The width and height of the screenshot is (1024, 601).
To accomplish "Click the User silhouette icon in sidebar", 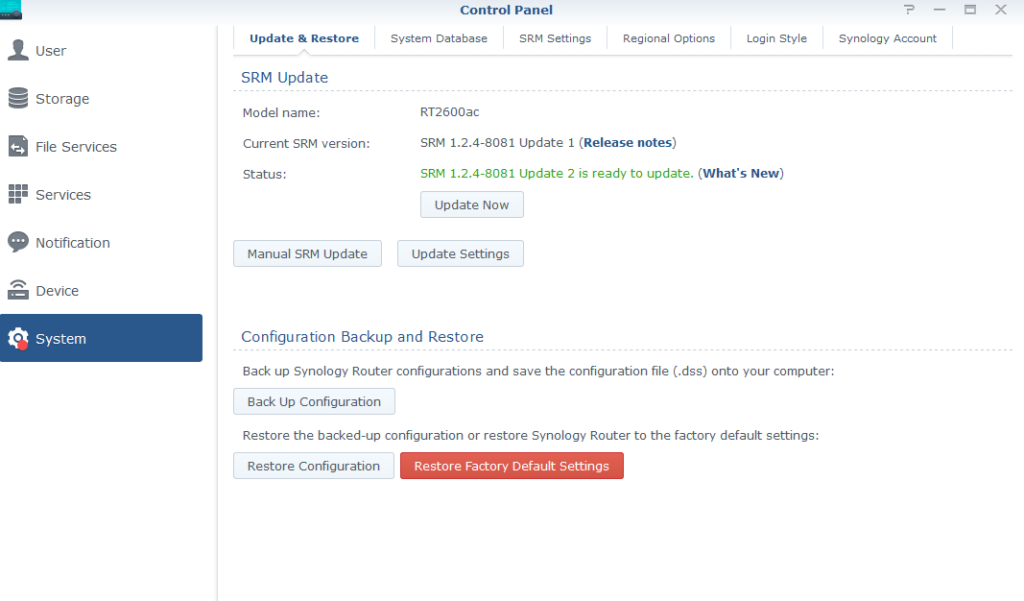I will tap(18, 51).
